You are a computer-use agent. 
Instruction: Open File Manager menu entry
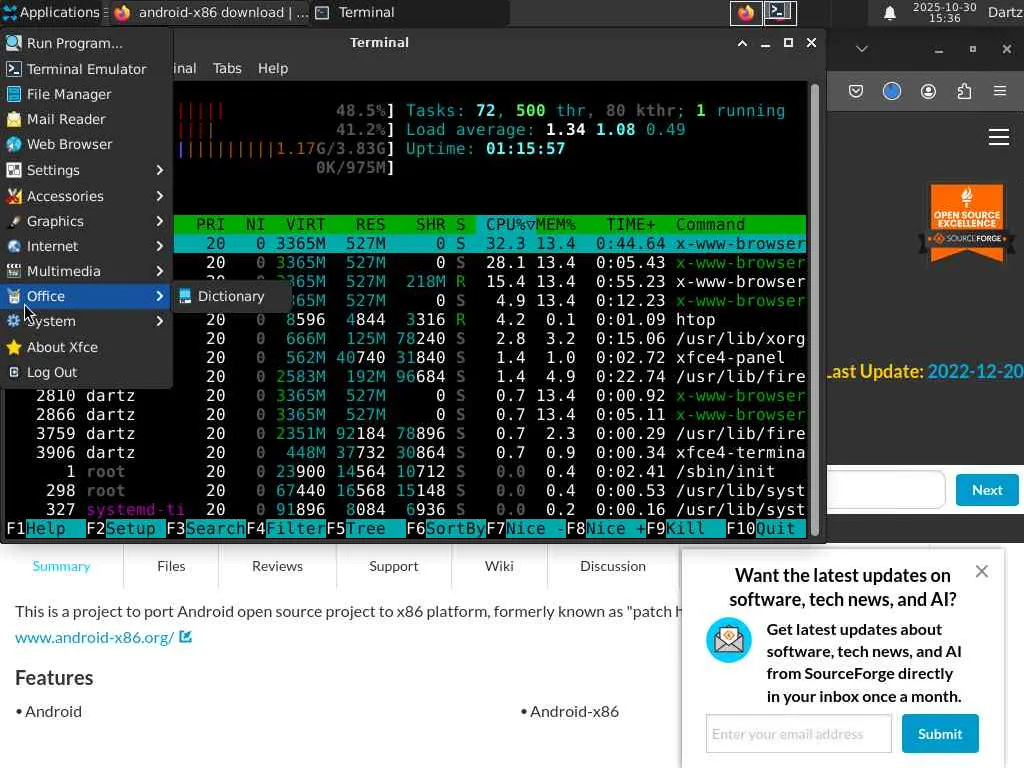pos(86,94)
